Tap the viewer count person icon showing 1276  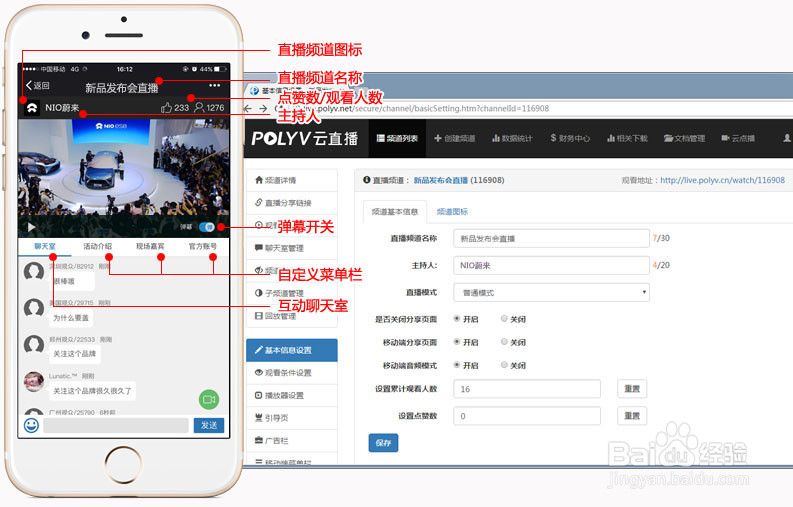tap(199, 107)
